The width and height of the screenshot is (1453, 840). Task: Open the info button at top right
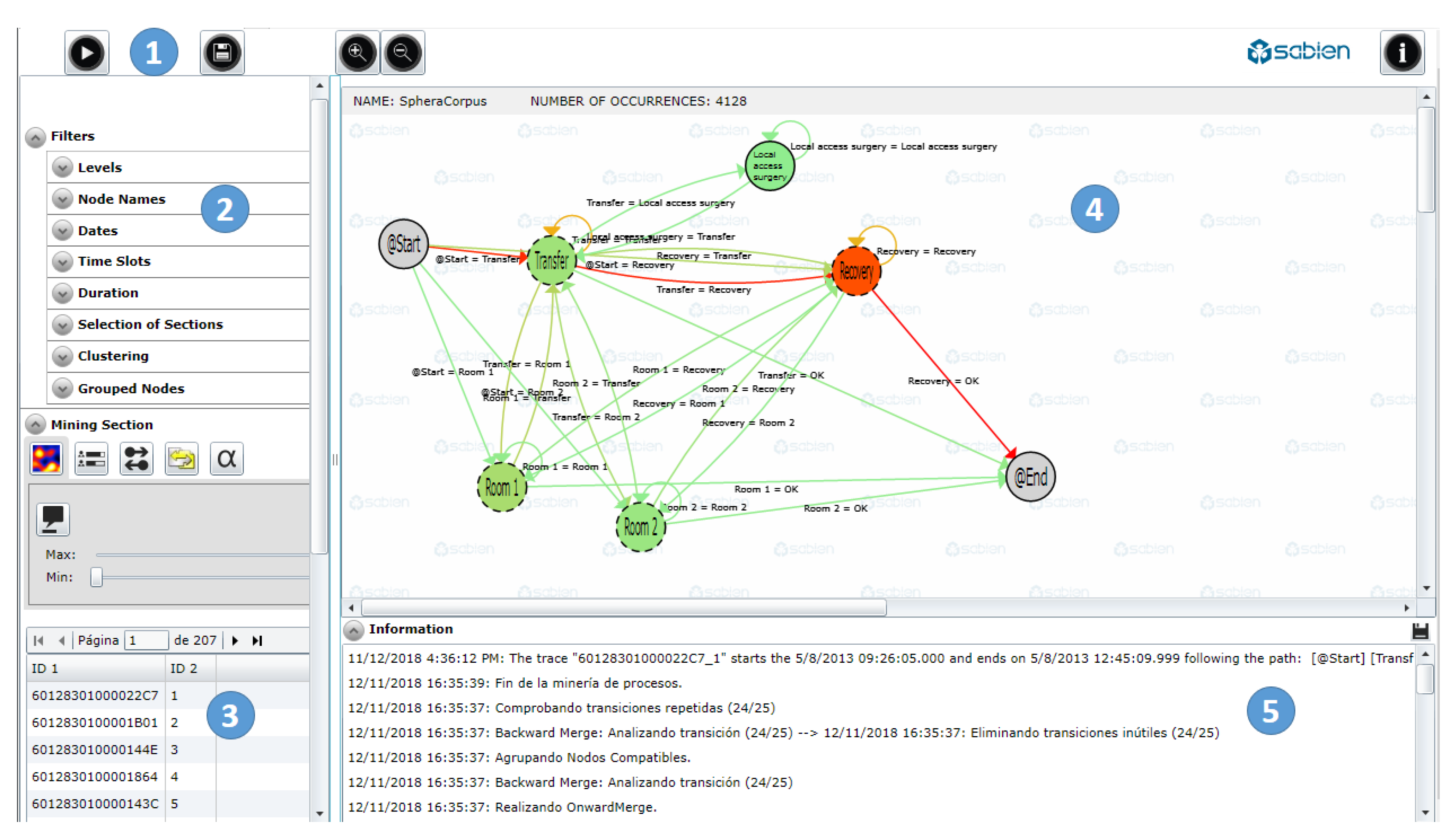coord(1402,53)
